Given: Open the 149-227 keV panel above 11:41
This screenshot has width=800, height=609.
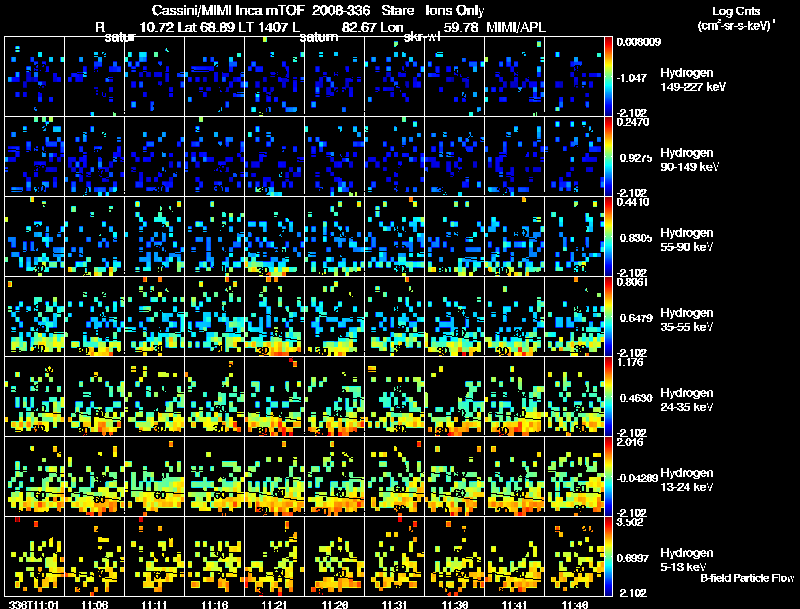Looking at the screenshot, I should pos(514,76).
